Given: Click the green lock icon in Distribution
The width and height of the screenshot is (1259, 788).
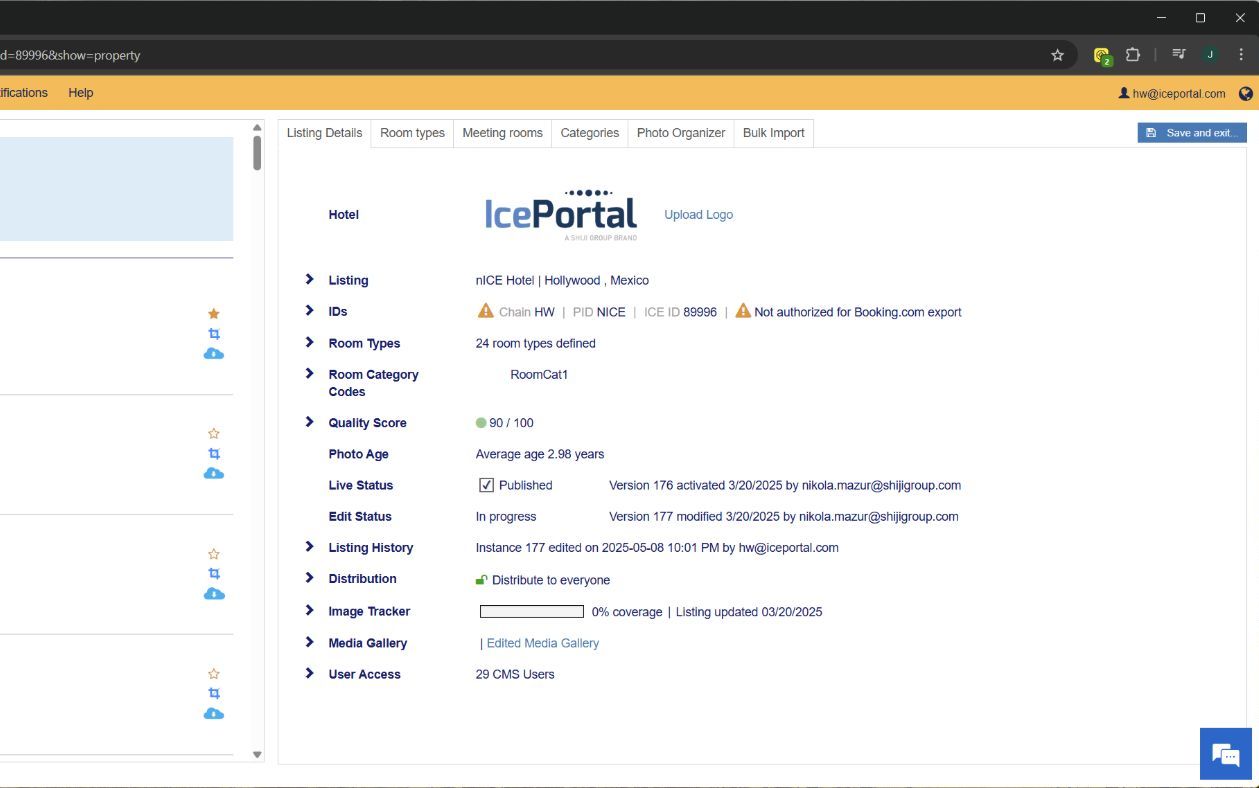Looking at the screenshot, I should (481, 580).
